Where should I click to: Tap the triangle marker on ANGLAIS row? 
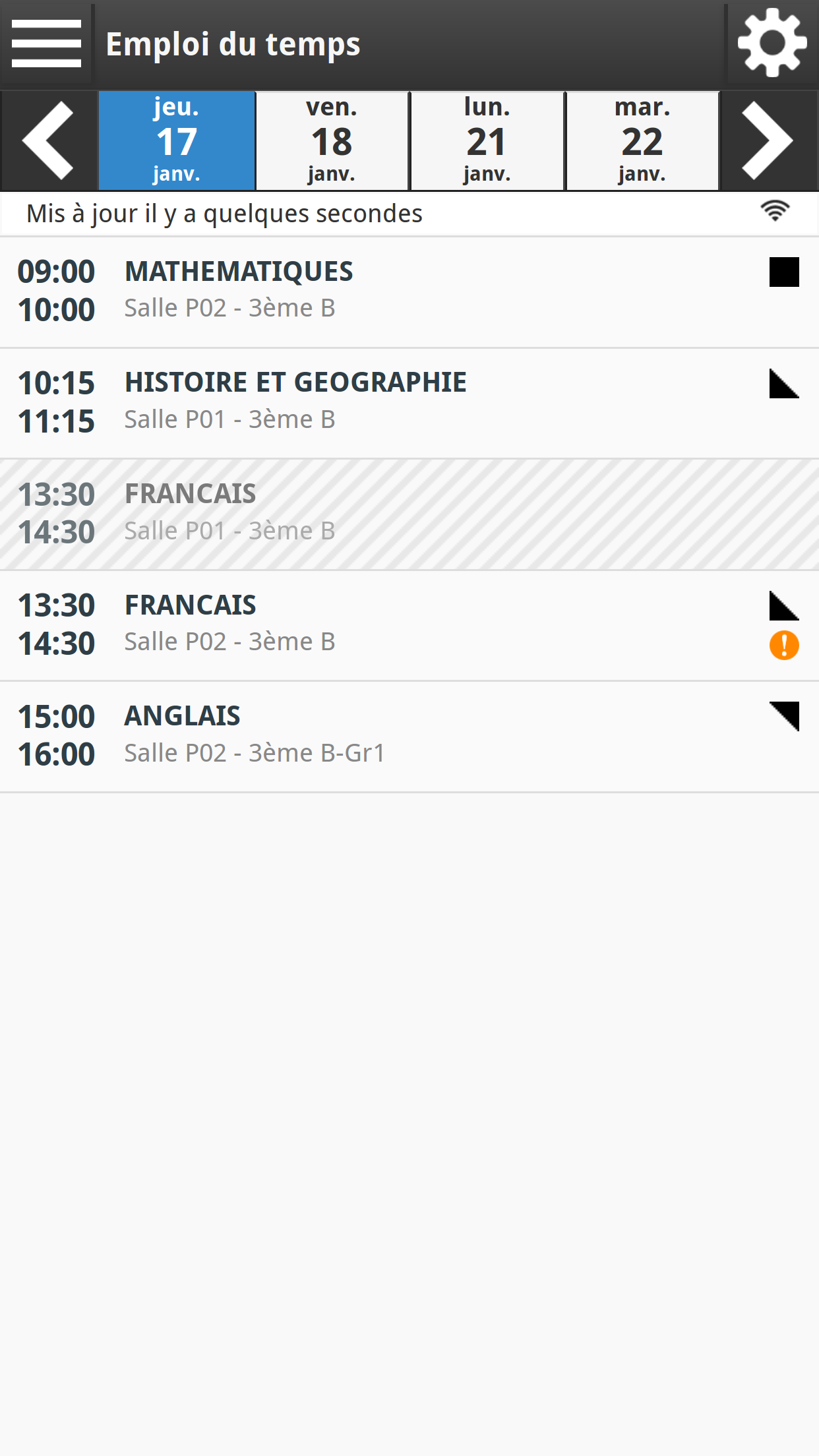(x=785, y=716)
